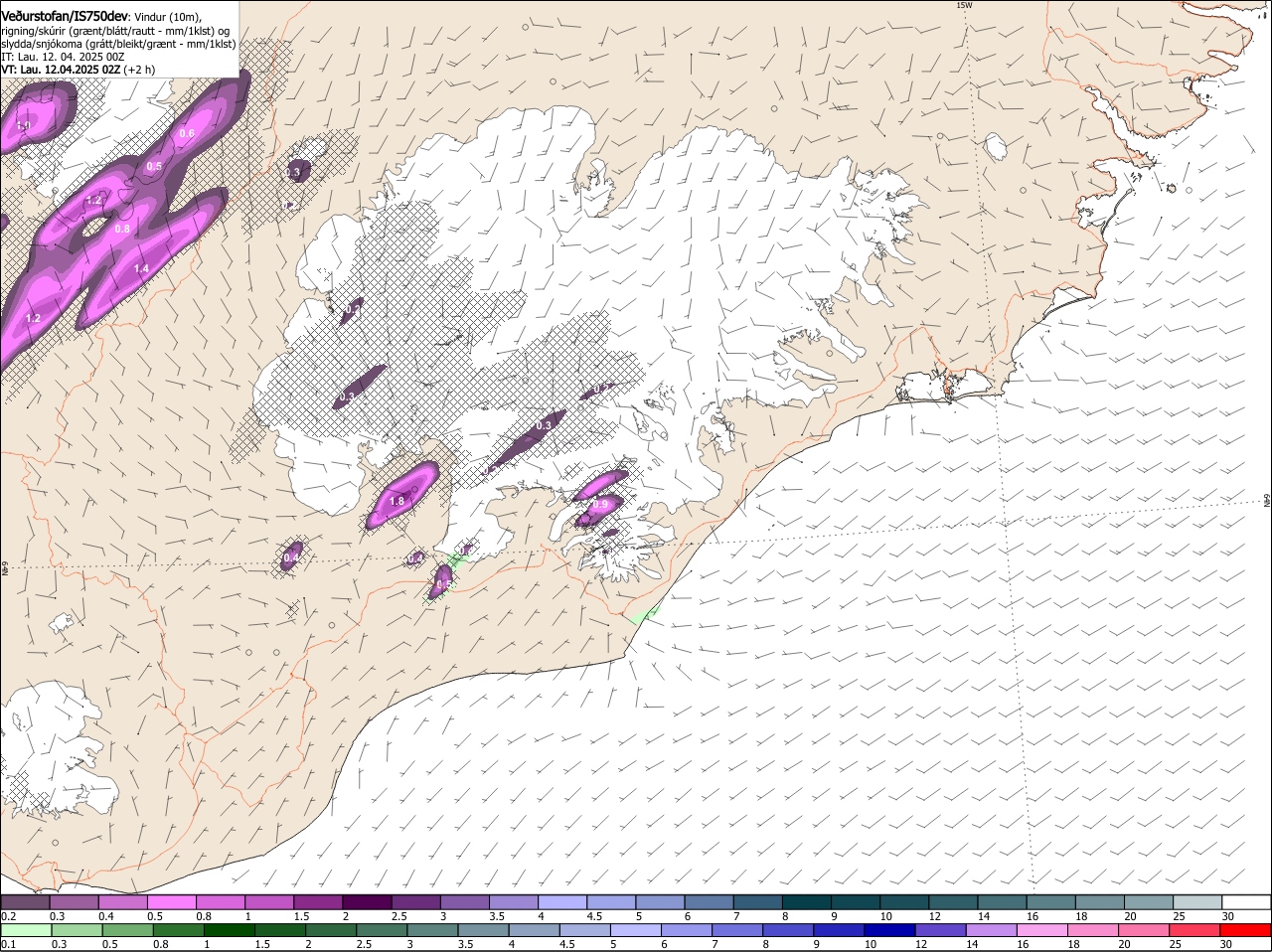The height and width of the screenshot is (952, 1272).
Task: Click the 15W longitude label at top
Action: click(963, 5)
